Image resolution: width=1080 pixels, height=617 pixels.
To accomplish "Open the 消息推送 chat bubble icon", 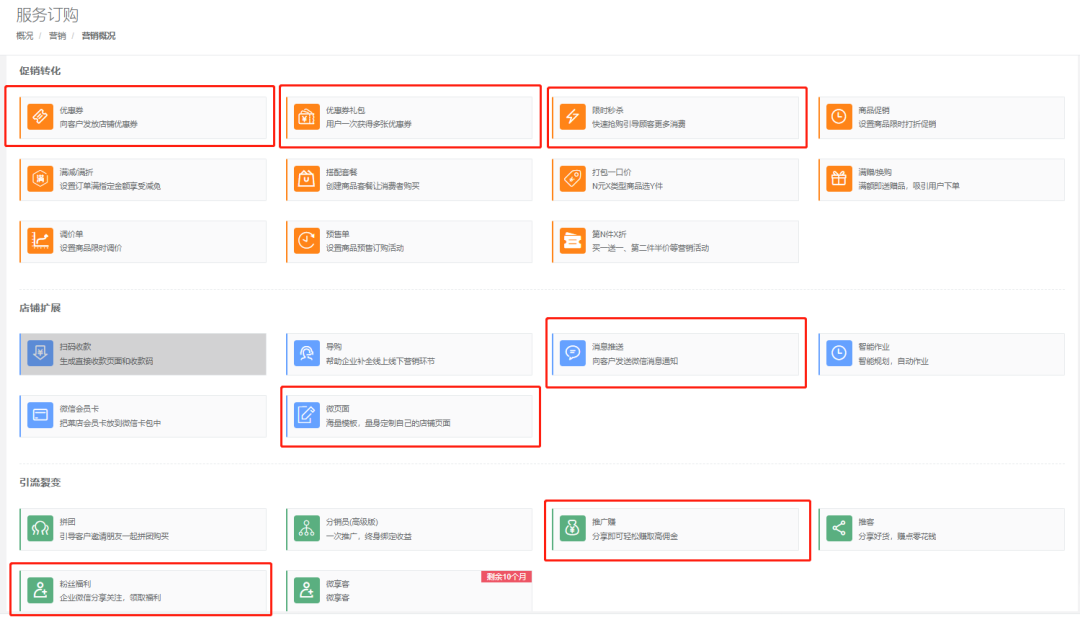I will [572, 353].
